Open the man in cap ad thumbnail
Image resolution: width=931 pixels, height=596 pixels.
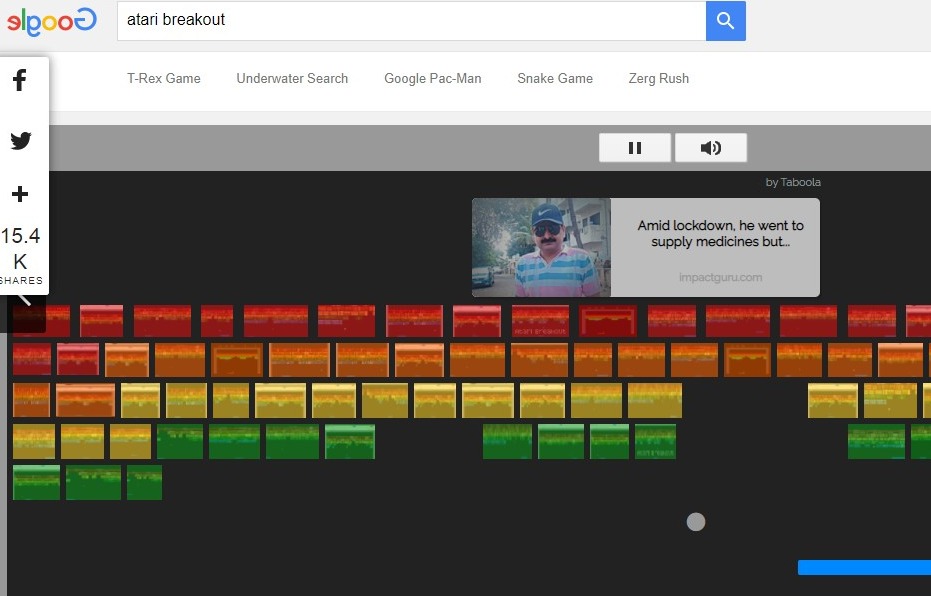(x=541, y=247)
